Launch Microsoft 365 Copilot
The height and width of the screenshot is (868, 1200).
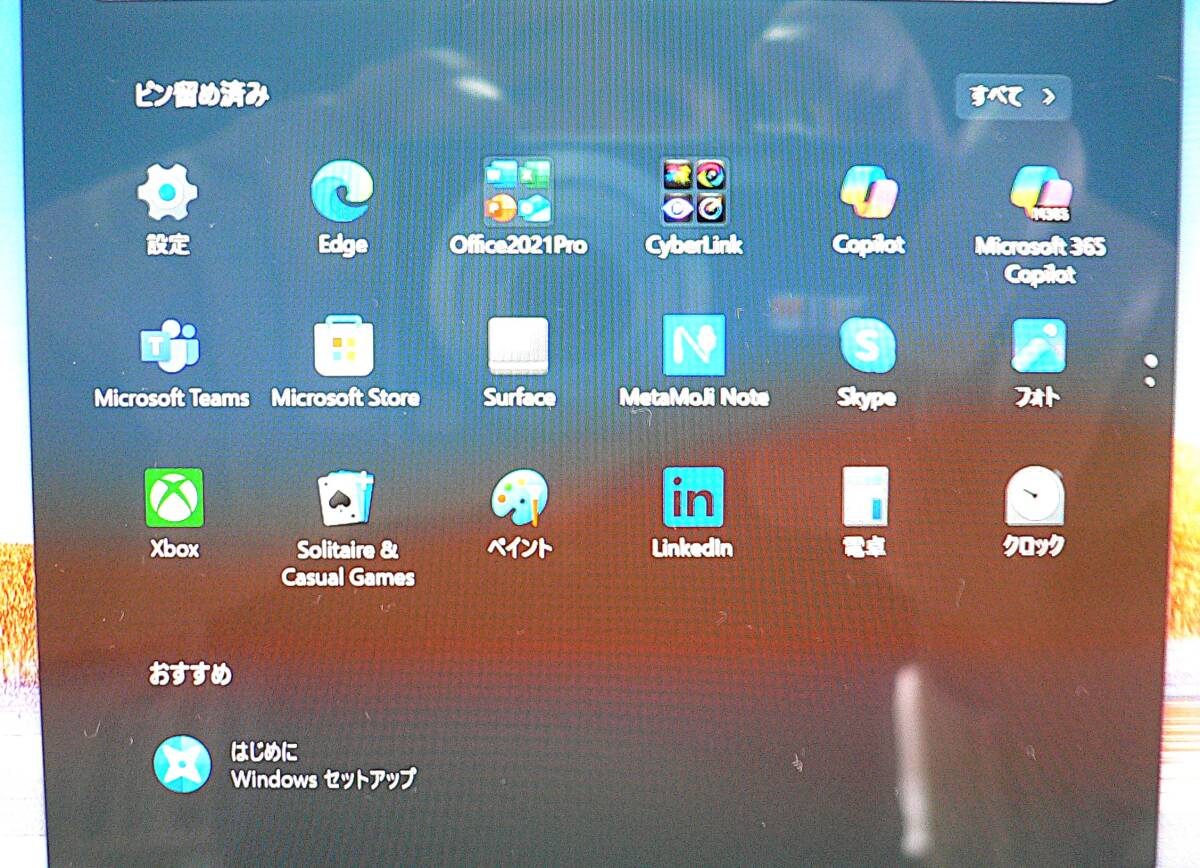(1041, 196)
